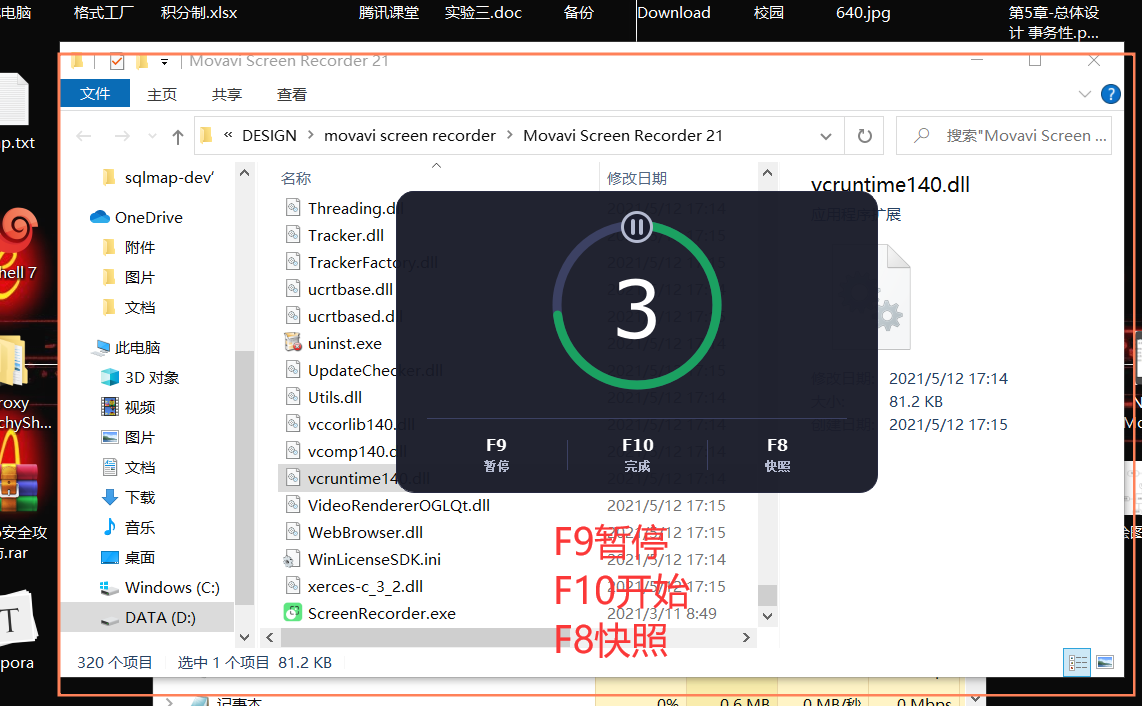Viewport: 1142px width, 706px height.
Task: Click the F8 snapshot button in overlay
Action: (777, 455)
